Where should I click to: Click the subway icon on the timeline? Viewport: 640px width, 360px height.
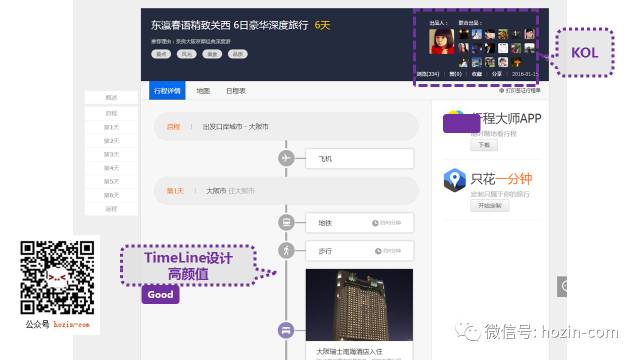(286, 222)
